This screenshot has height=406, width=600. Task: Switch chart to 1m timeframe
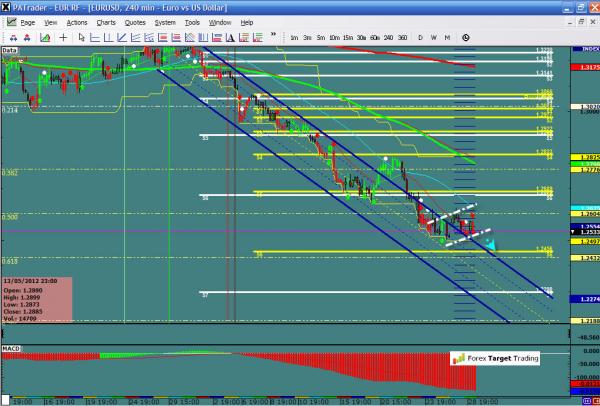[x=295, y=37]
